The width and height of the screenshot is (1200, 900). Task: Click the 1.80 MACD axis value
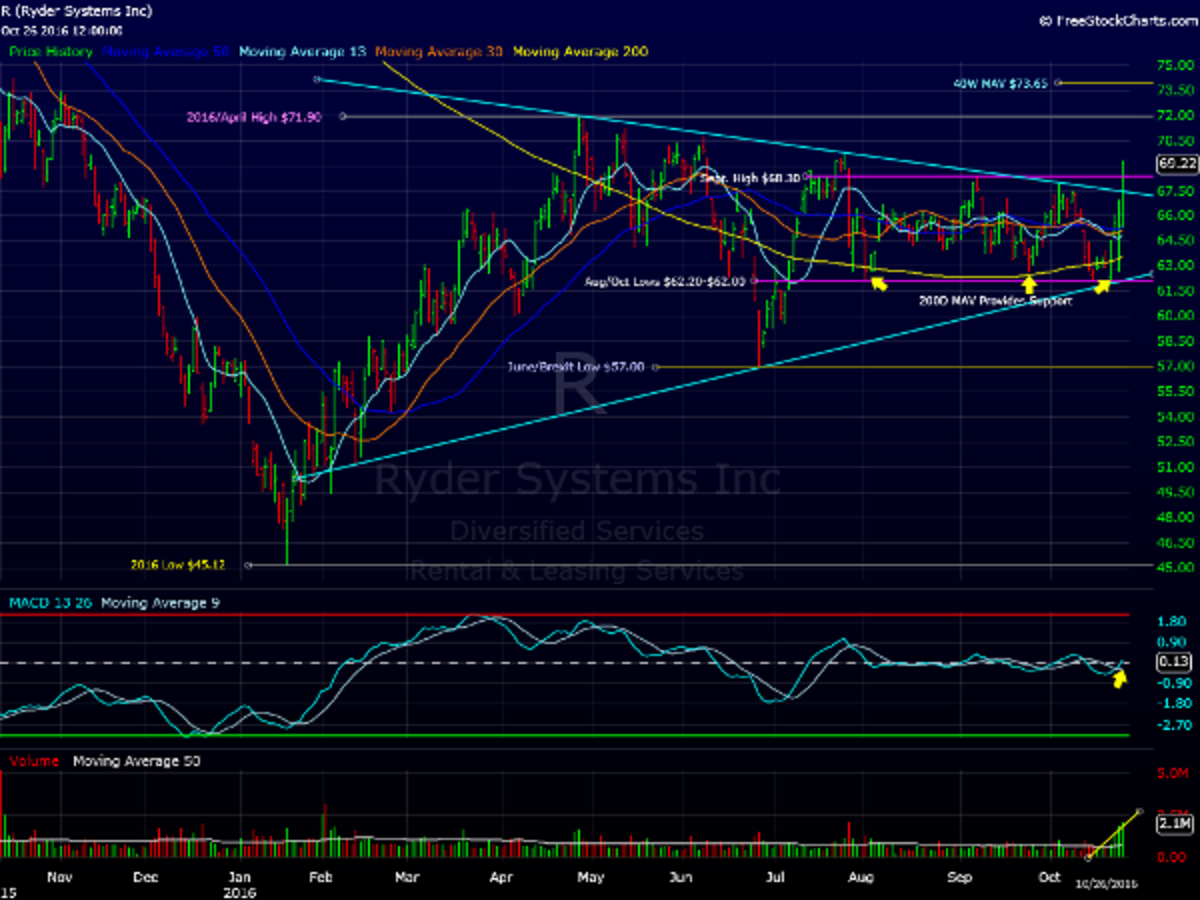point(1171,621)
